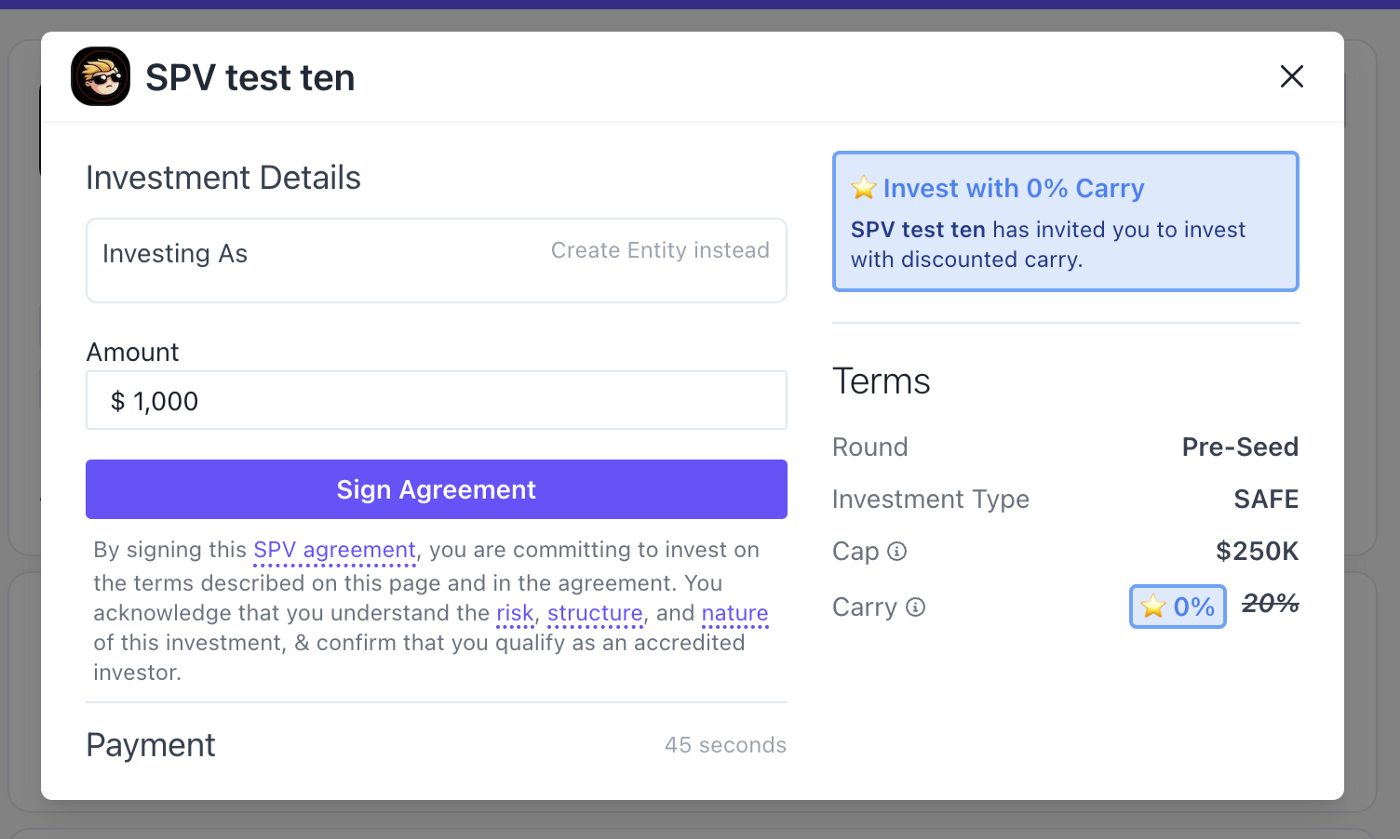Click the star icon in the carry banner

click(863, 188)
